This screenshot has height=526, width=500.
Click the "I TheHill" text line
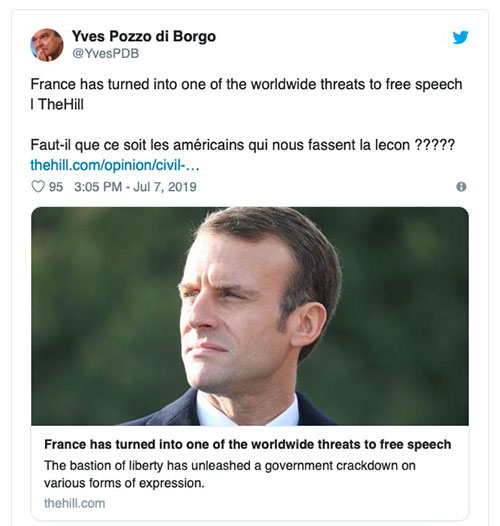pyautogui.click(x=57, y=104)
